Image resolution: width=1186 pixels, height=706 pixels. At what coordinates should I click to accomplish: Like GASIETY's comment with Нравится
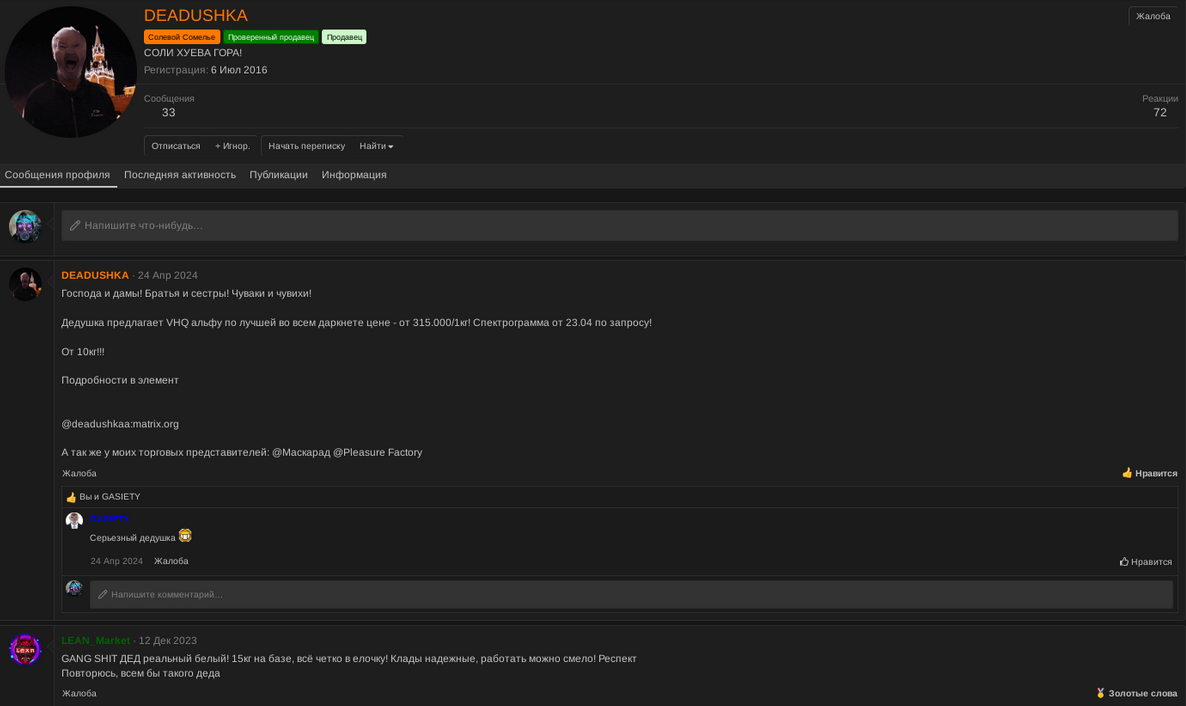pos(1145,562)
